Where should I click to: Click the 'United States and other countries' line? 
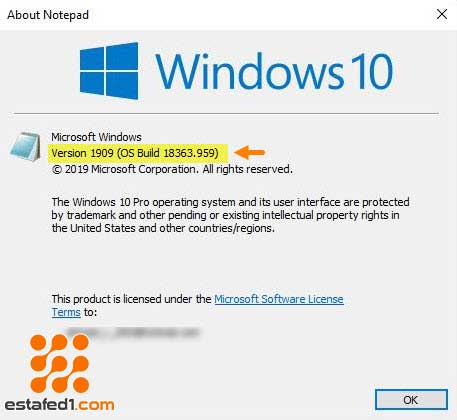(163, 228)
